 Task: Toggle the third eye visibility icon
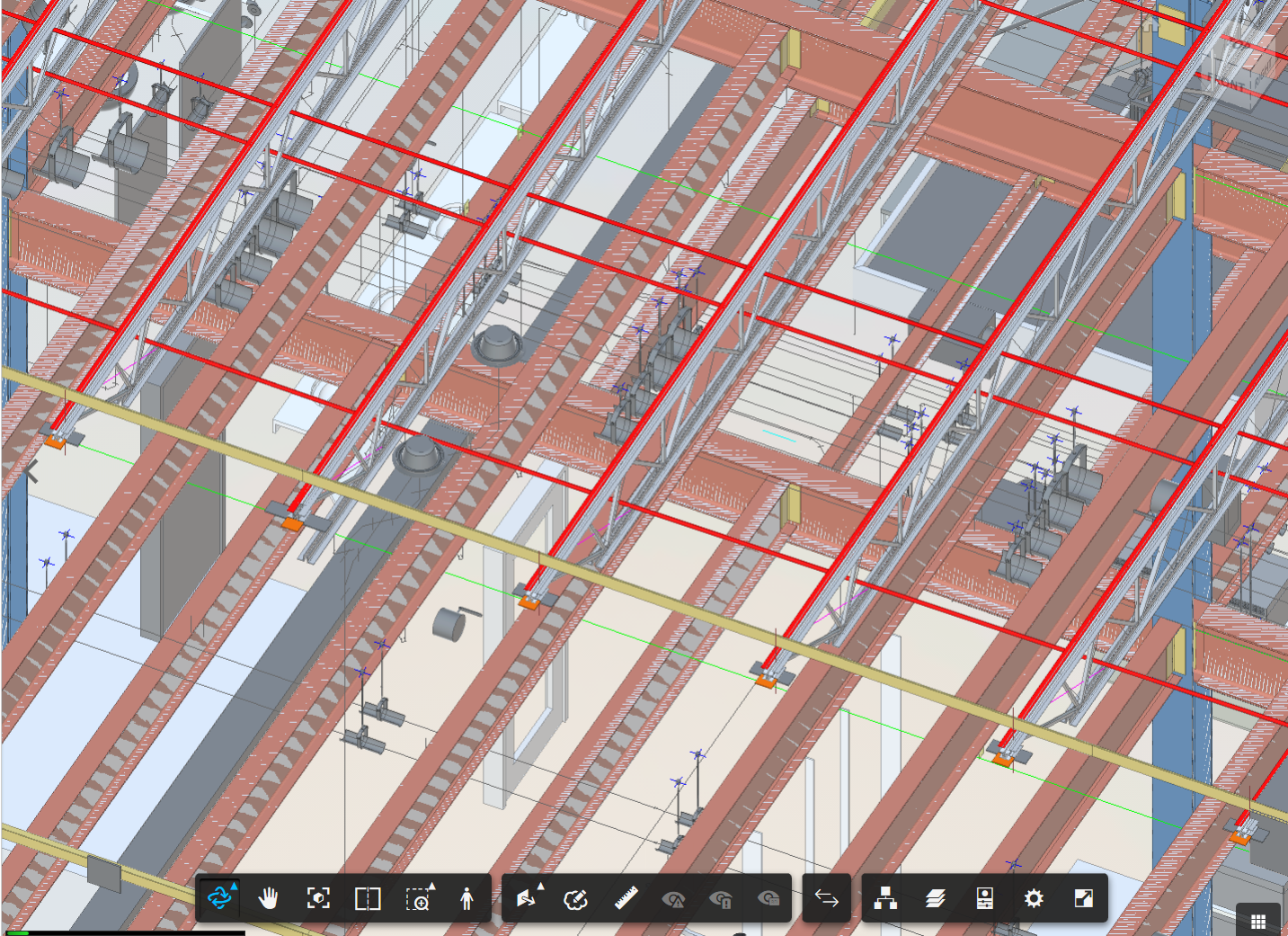[x=770, y=898]
